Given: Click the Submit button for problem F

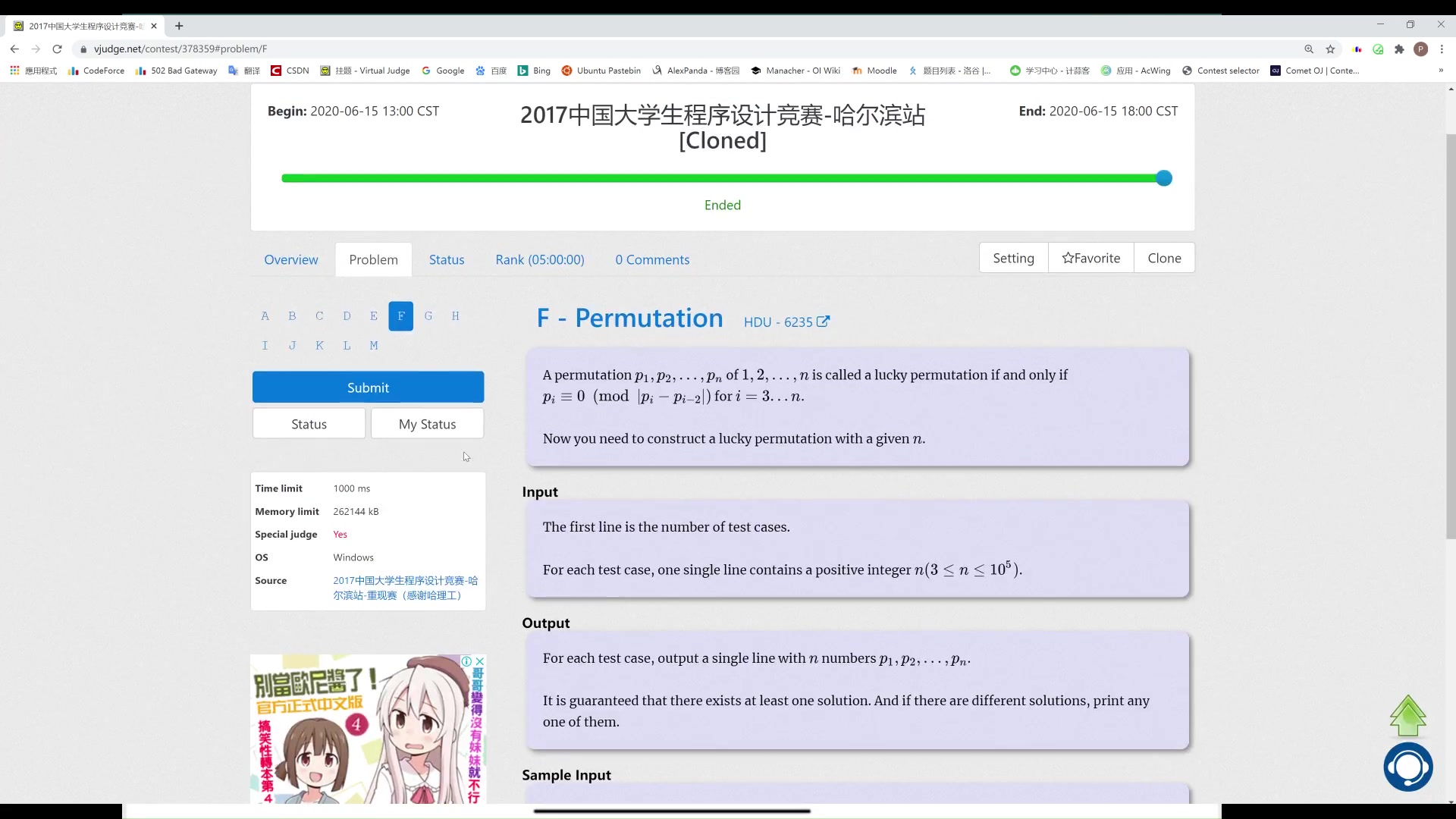Looking at the screenshot, I should 368,387.
